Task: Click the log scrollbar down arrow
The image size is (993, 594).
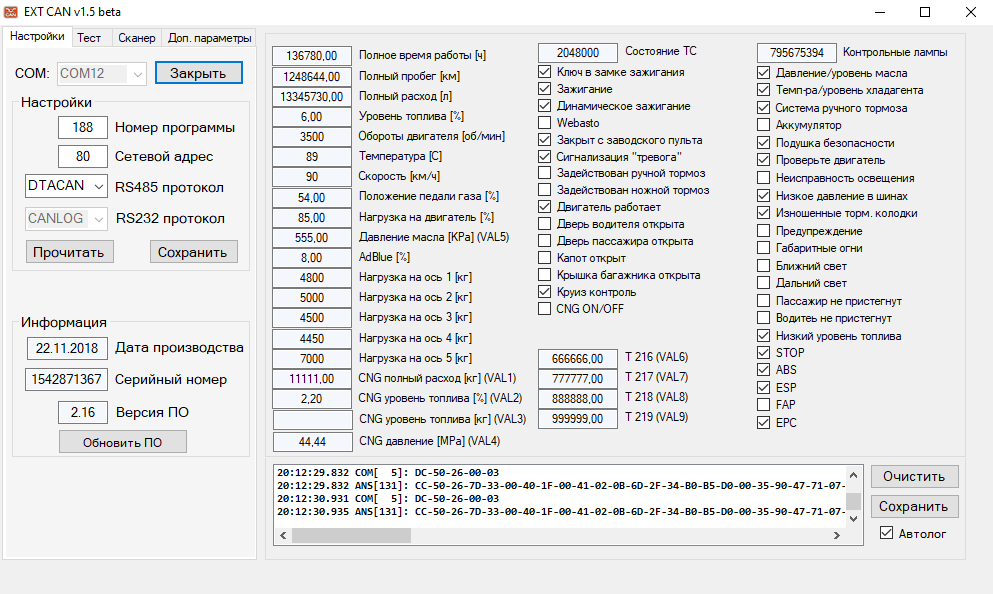Action: pyautogui.click(x=853, y=518)
